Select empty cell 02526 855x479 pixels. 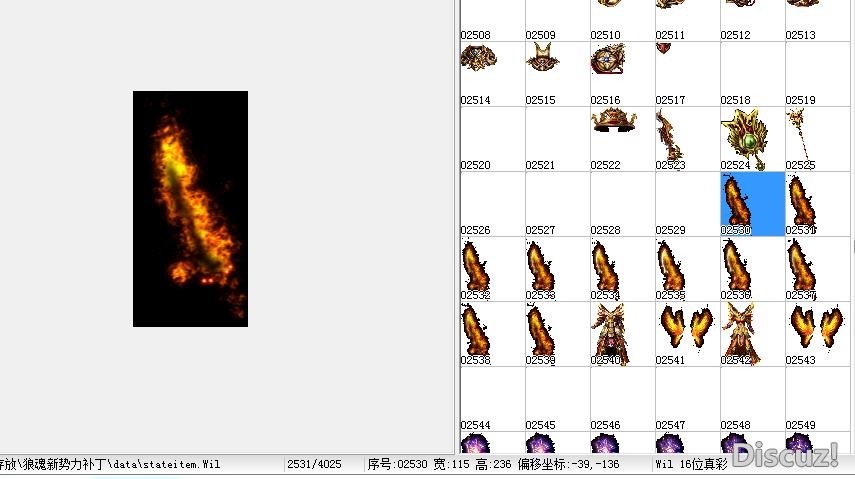click(492, 204)
